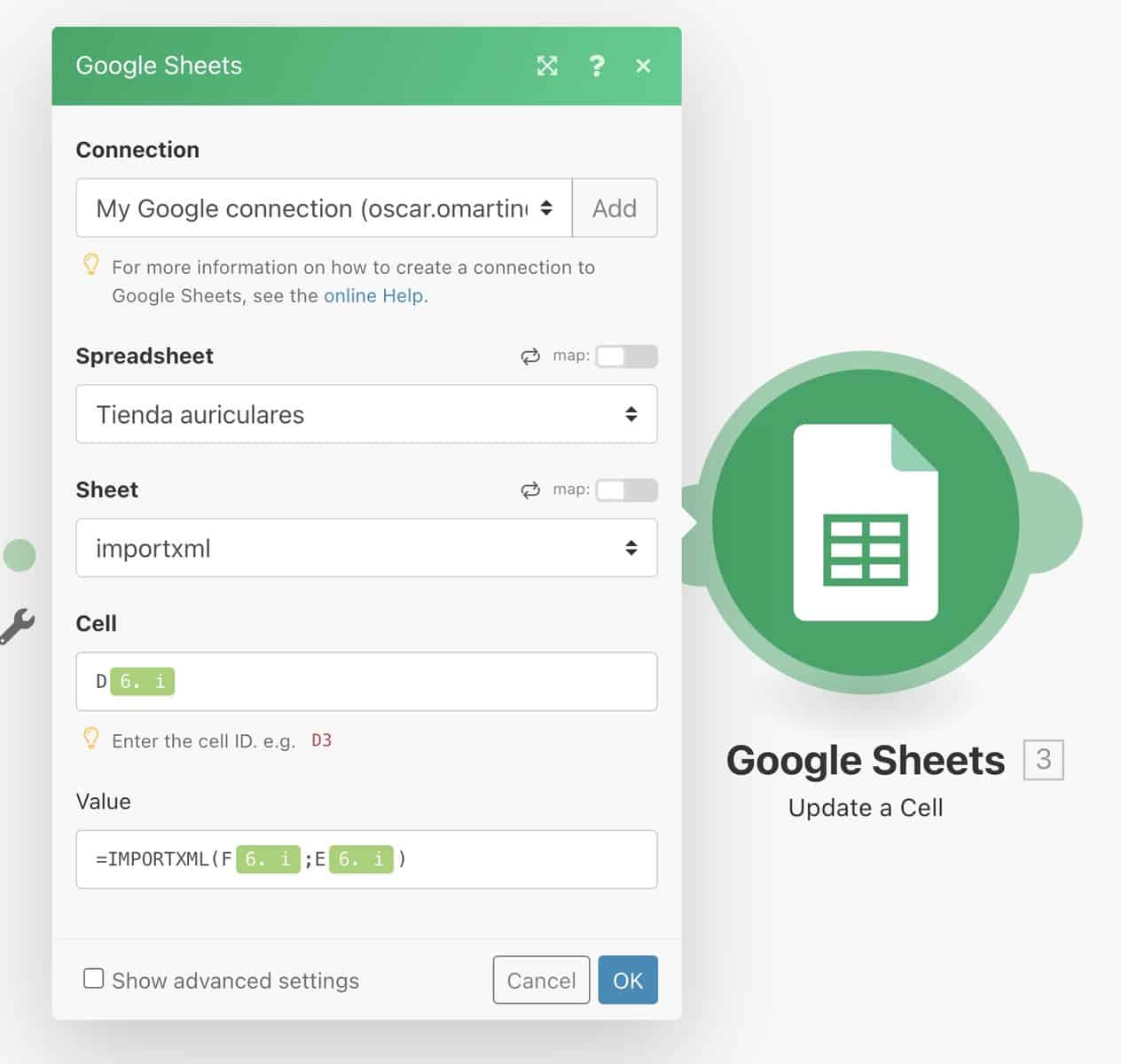Click the Google Sheets module icon
The width and height of the screenshot is (1121, 1064).
(x=866, y=523)
